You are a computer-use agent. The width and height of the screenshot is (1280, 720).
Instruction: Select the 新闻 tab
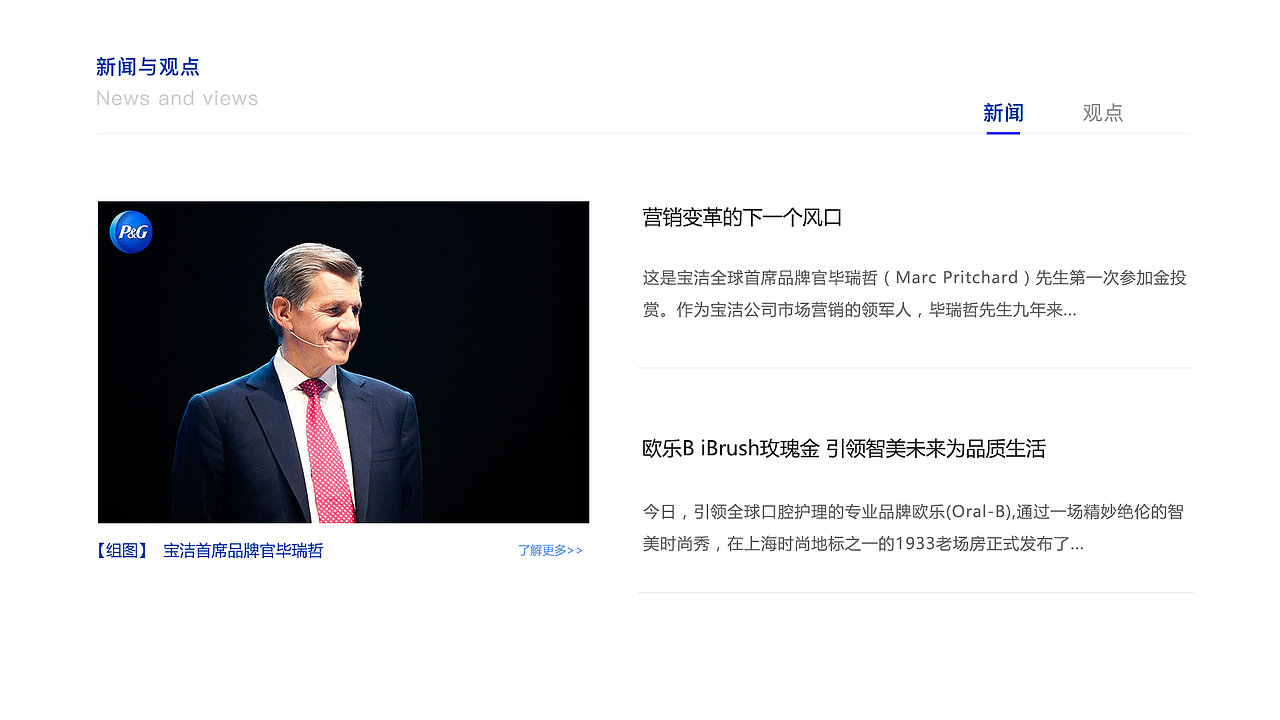[1003, 113]
